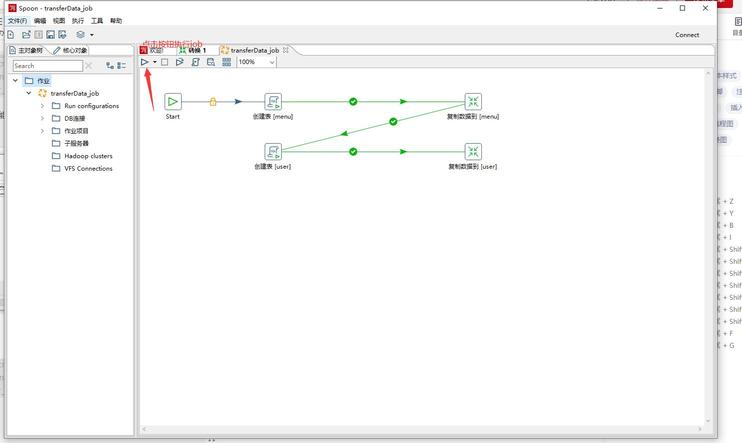Click green check on bottom hop
This screenshot has height=443, width=742.
coord(353,152)
